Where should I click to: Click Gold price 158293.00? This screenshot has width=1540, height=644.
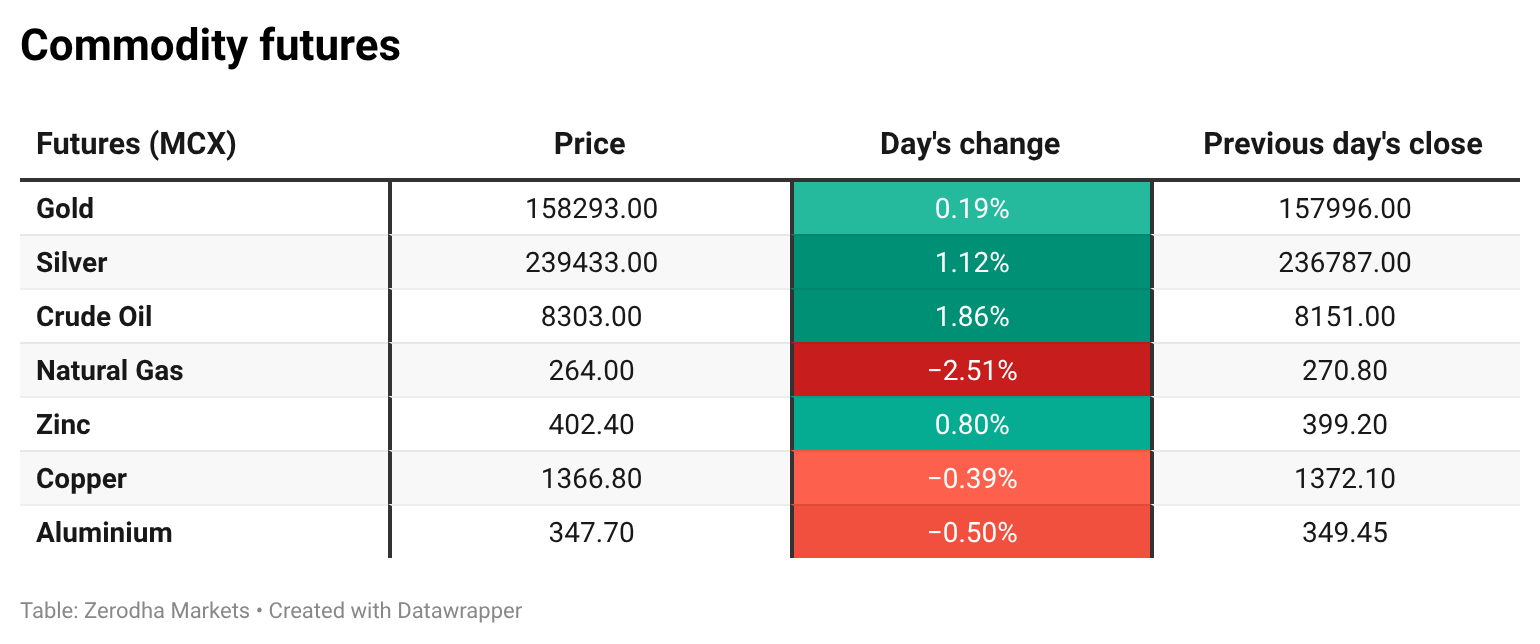click(x=591, y=209)
